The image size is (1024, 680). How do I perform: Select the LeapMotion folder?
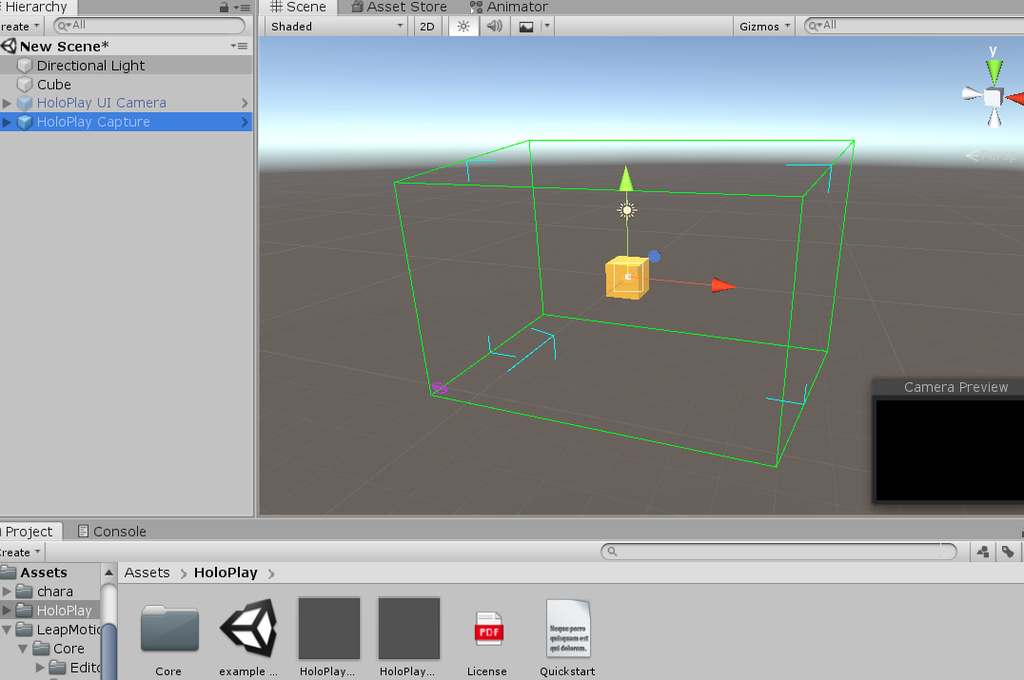tap(69, 630)
